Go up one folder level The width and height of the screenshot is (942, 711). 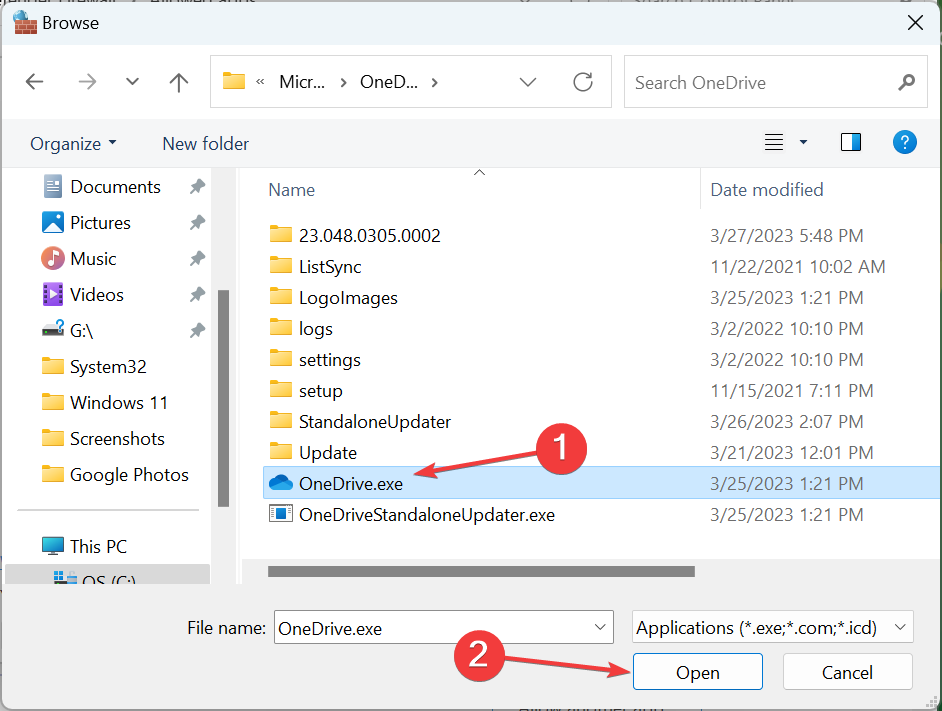178,82
